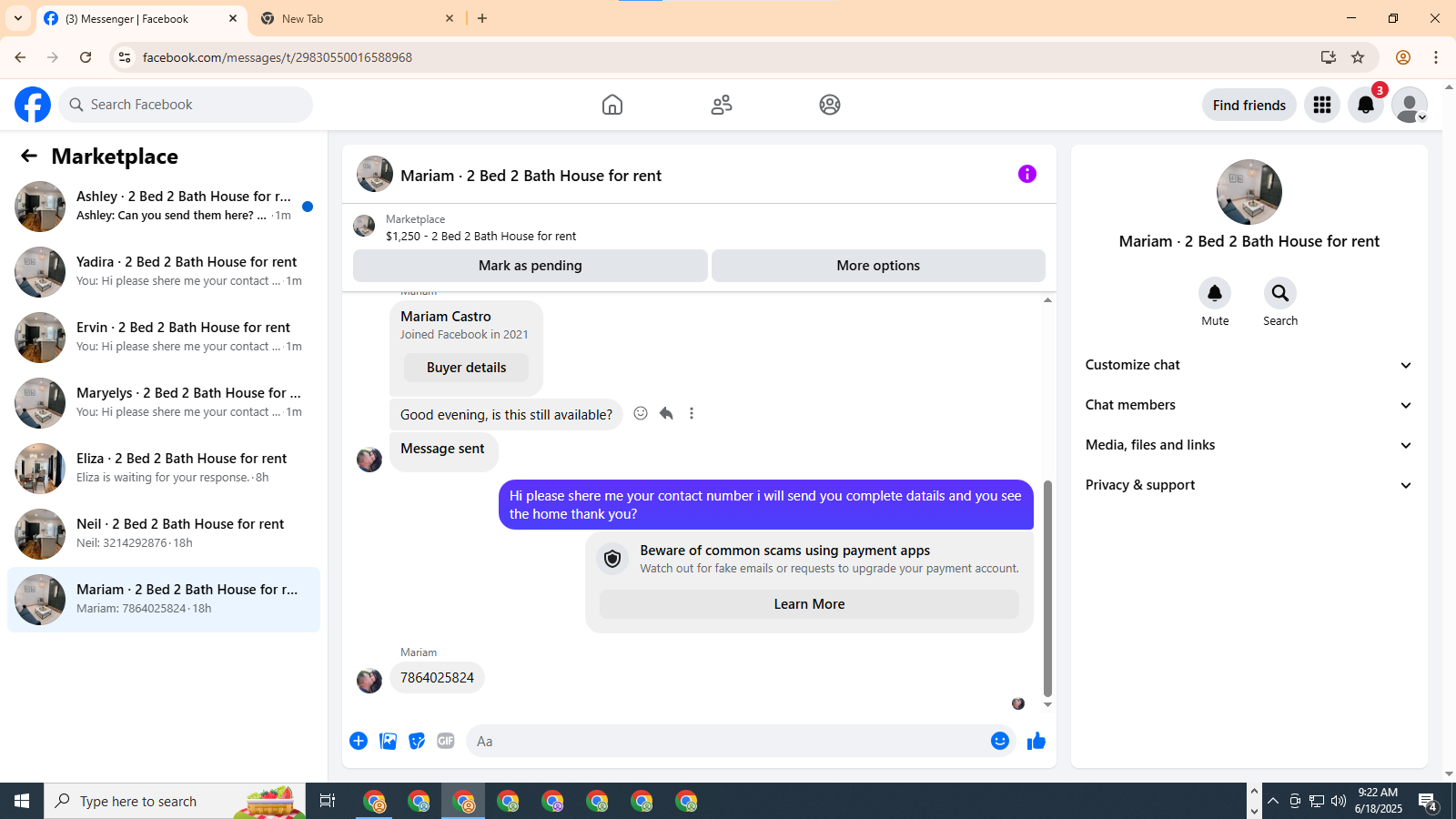Open the Chrome tab search dropdown
Viewport: 1456px width, 819px height.
click(x=18, y=18)
